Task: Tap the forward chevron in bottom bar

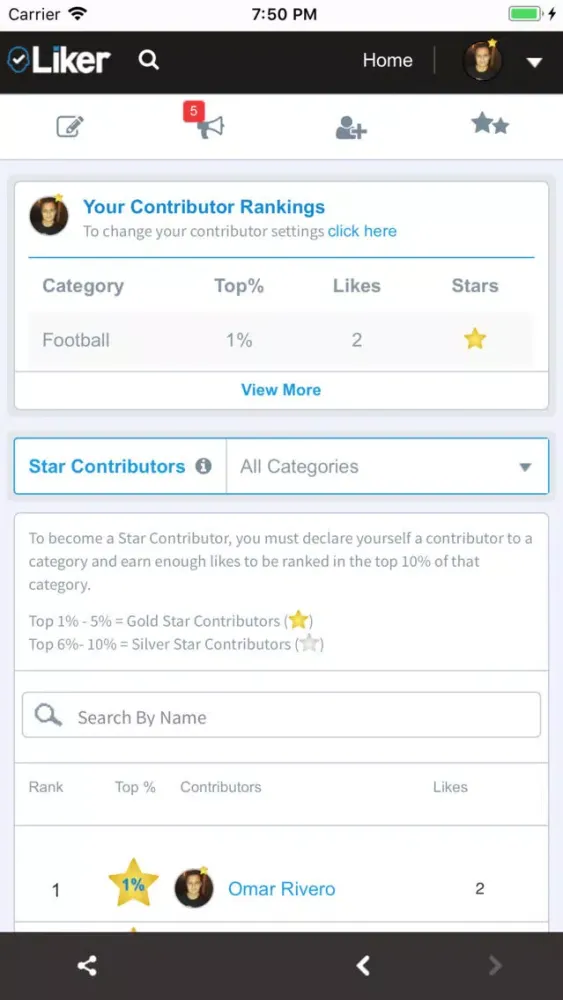Action: coord(495,966)
